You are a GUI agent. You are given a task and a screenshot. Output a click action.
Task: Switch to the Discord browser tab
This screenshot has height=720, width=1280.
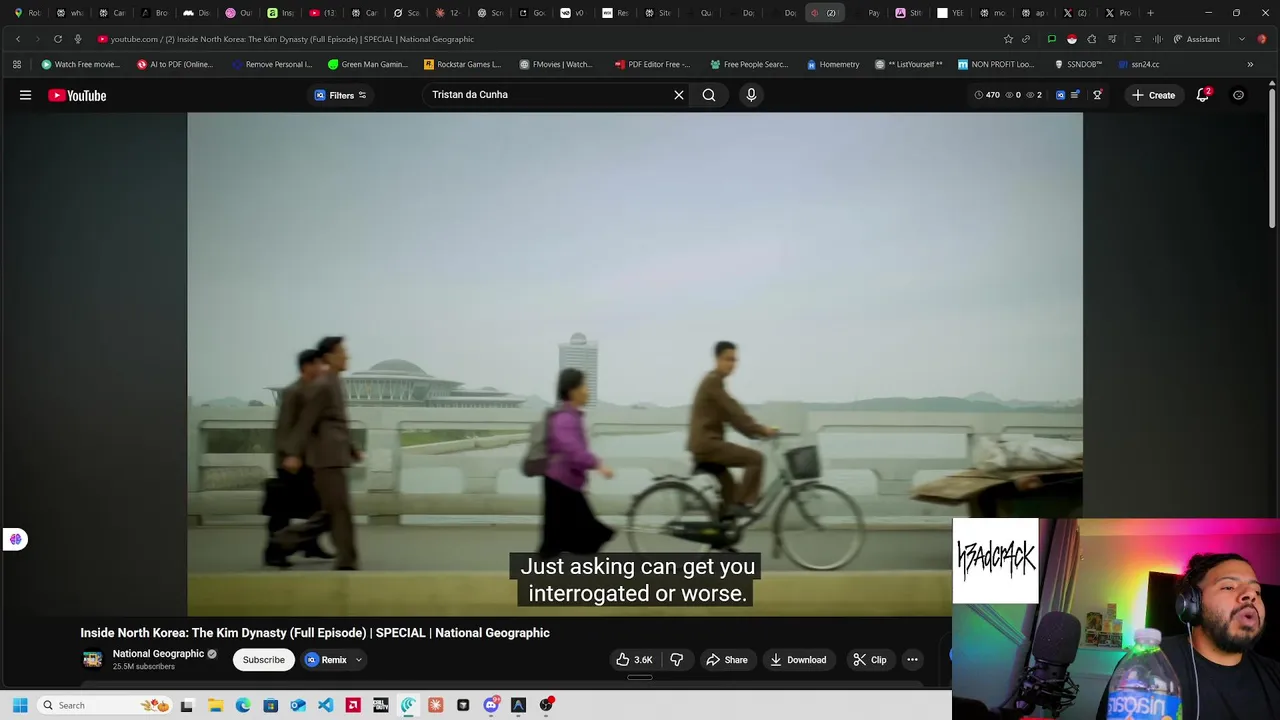196,13
